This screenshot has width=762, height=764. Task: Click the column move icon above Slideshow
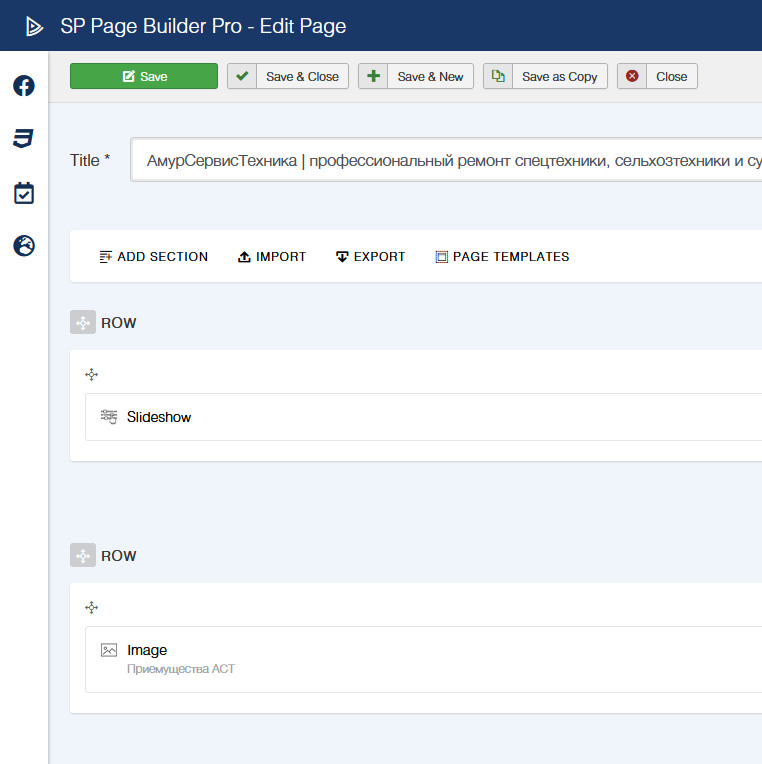[x=92, y=375]
